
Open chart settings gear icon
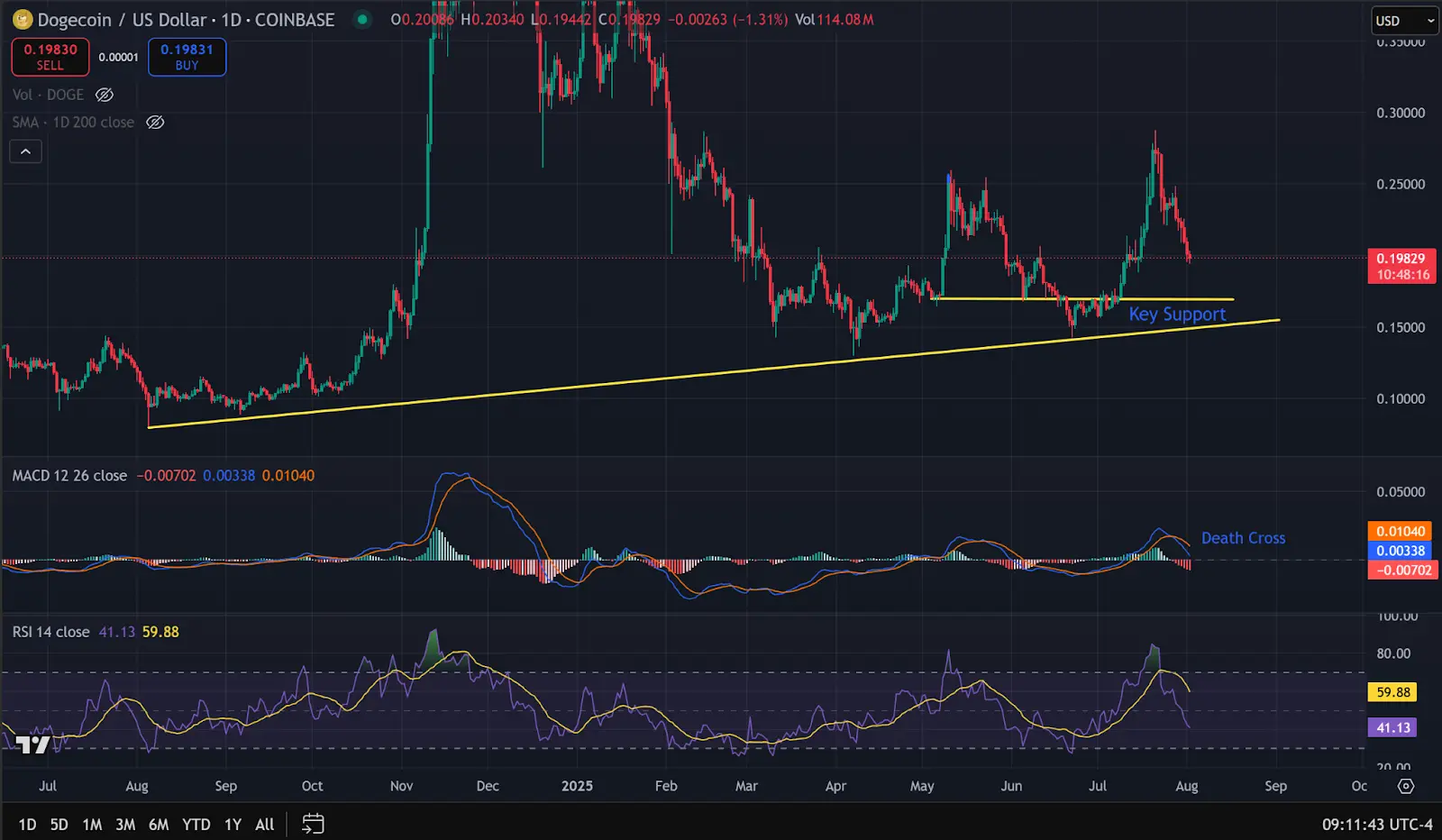(1406, 787)
